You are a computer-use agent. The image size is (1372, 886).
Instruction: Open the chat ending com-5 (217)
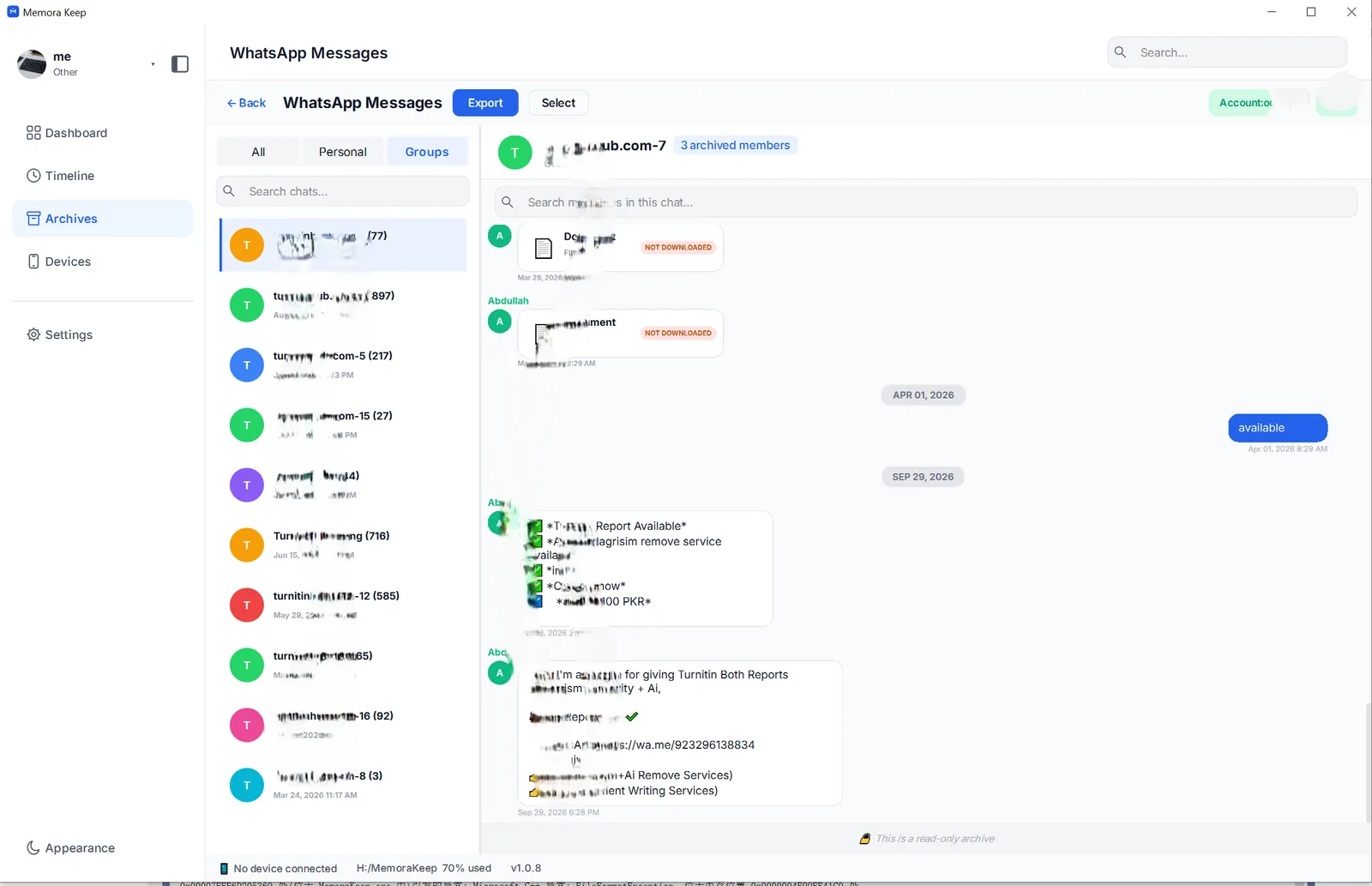(344, 365)
